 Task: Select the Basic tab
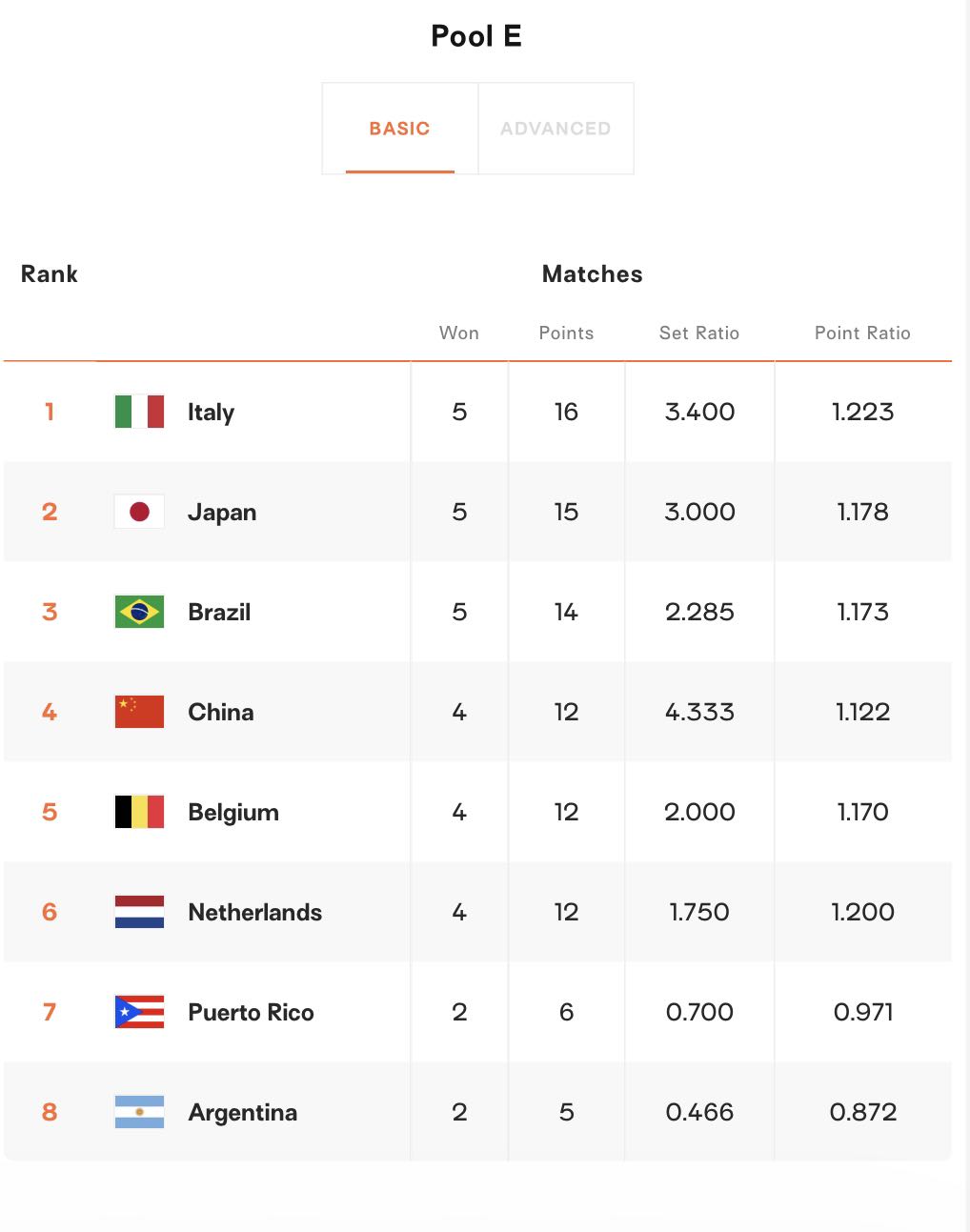point(400,129)
